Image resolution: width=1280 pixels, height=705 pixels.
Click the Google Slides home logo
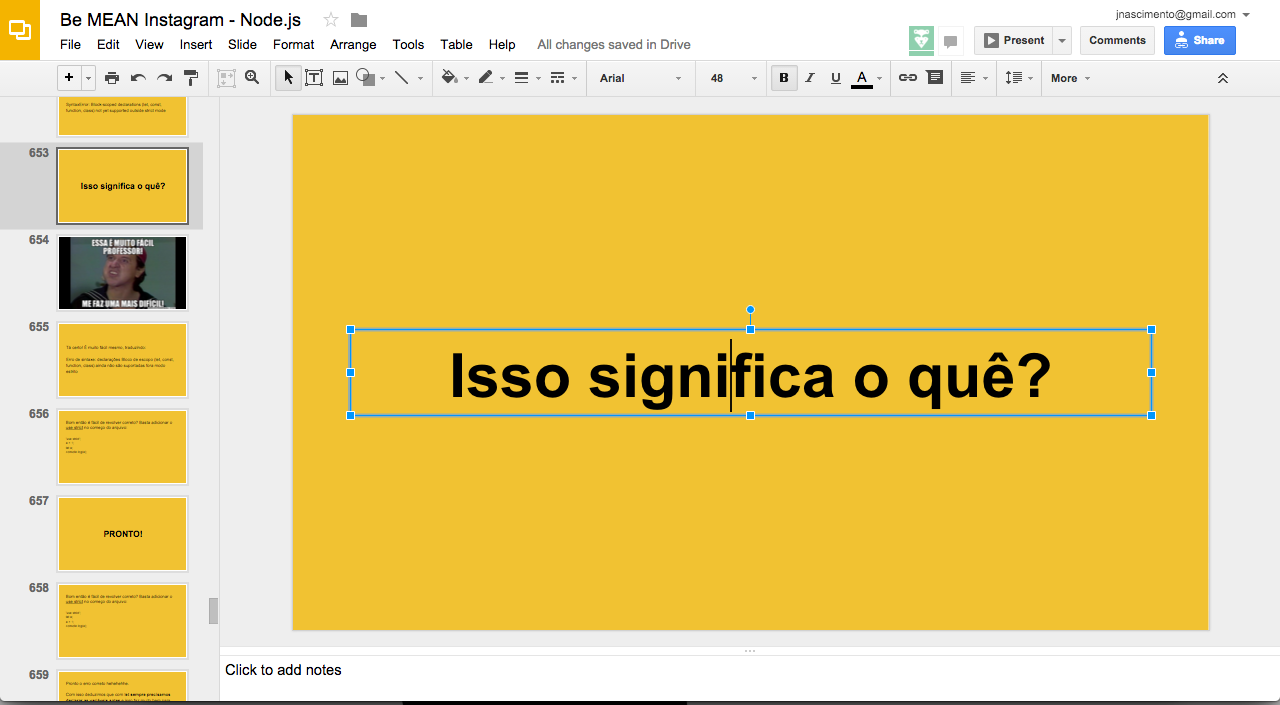coord(20,30)
